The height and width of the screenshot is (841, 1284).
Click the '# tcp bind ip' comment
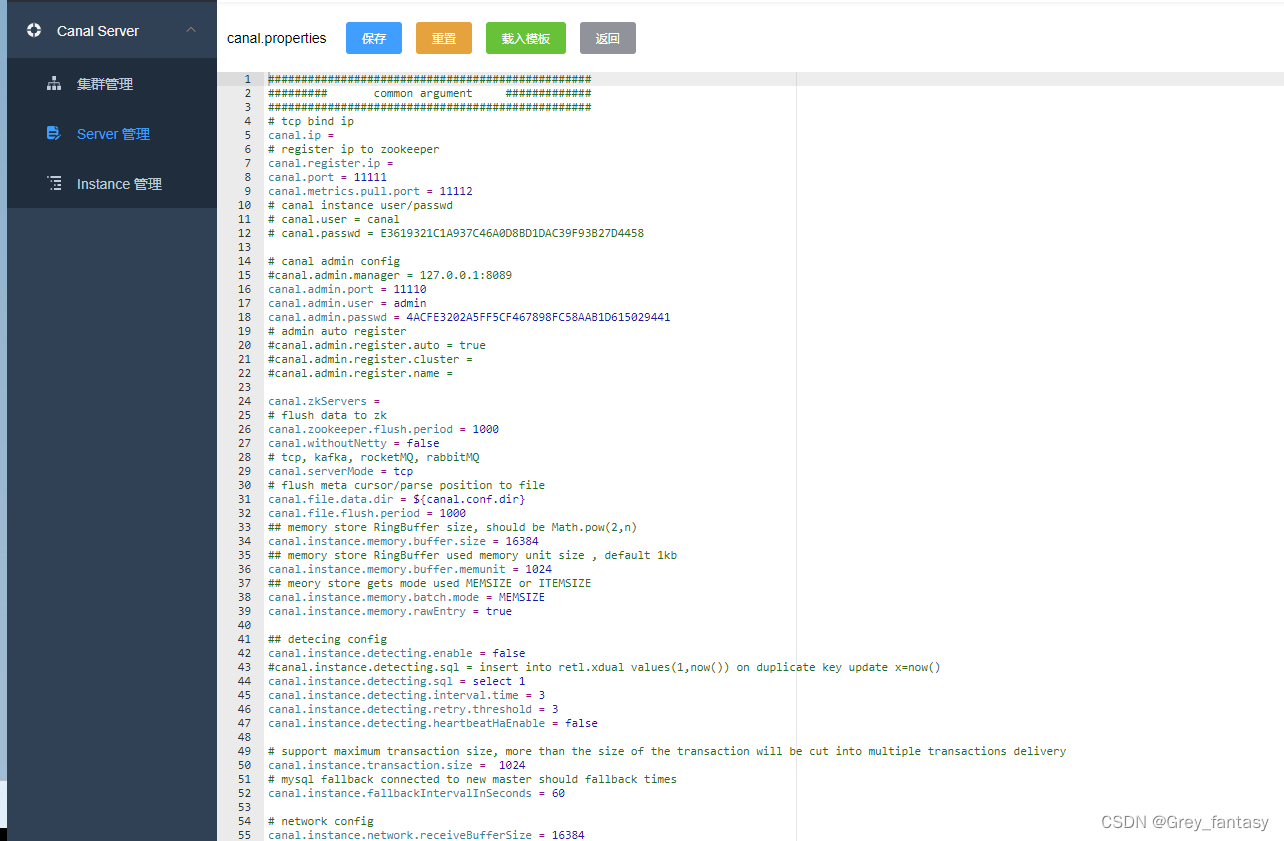point(311,121)
